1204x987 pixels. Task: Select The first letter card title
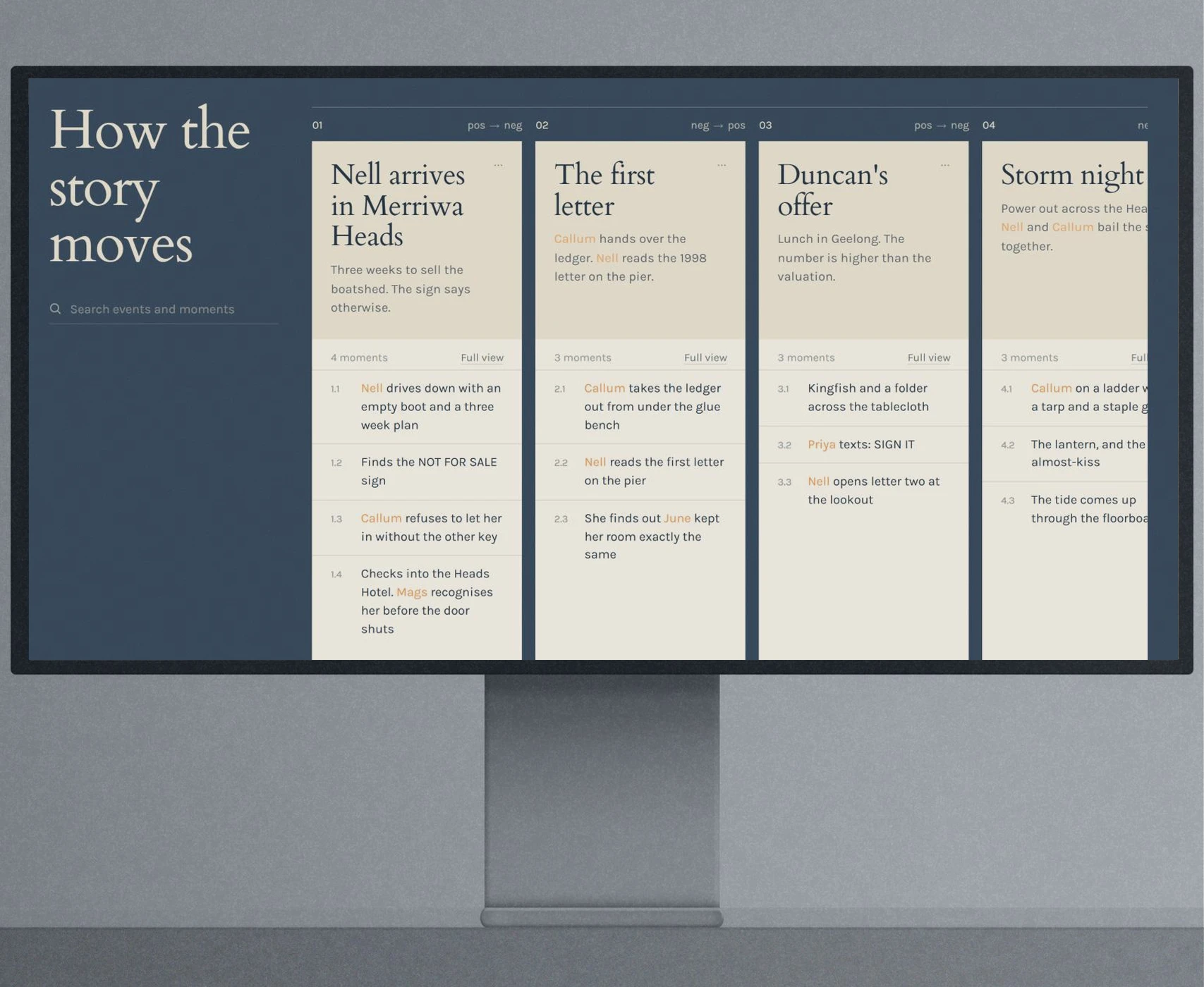point(604,190)
